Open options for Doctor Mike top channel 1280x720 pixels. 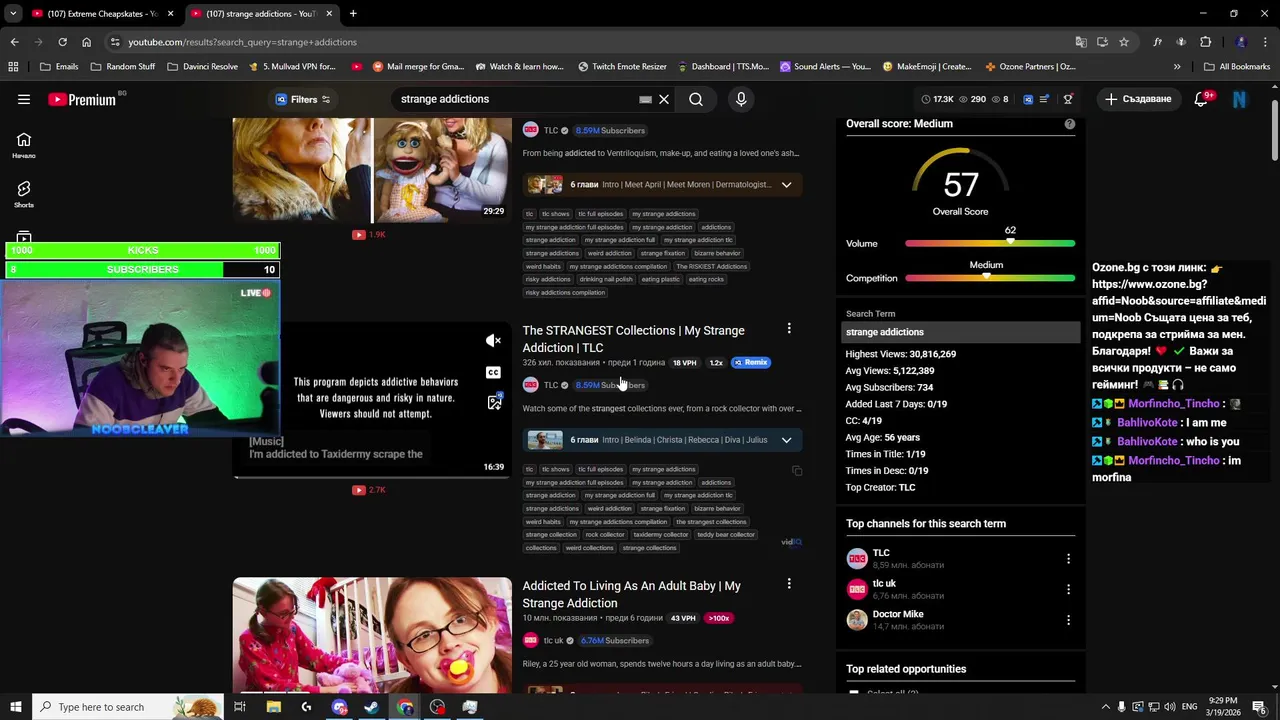point(1068,620)
